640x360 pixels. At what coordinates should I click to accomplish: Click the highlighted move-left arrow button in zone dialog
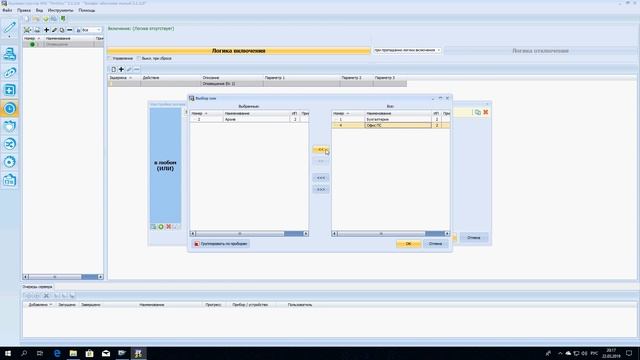[321, 150]
